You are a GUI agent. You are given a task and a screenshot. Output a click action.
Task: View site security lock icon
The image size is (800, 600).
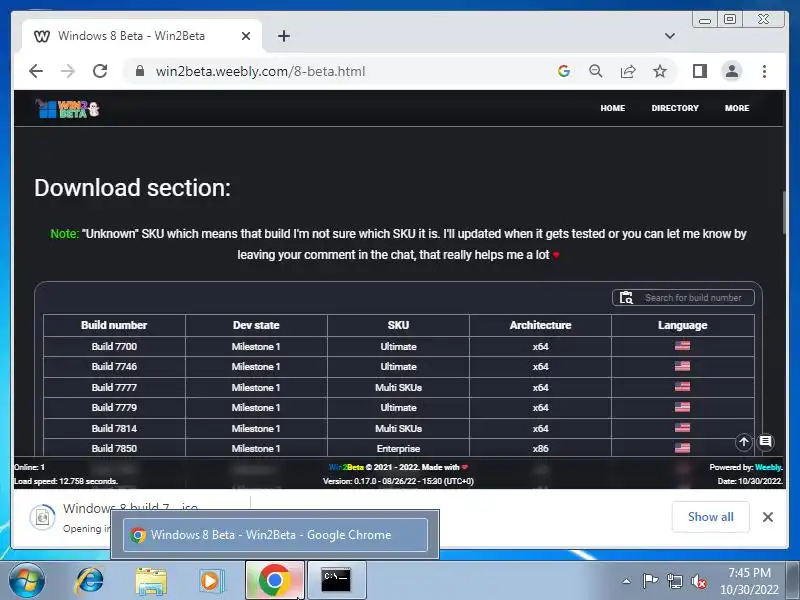click(140, 71)
